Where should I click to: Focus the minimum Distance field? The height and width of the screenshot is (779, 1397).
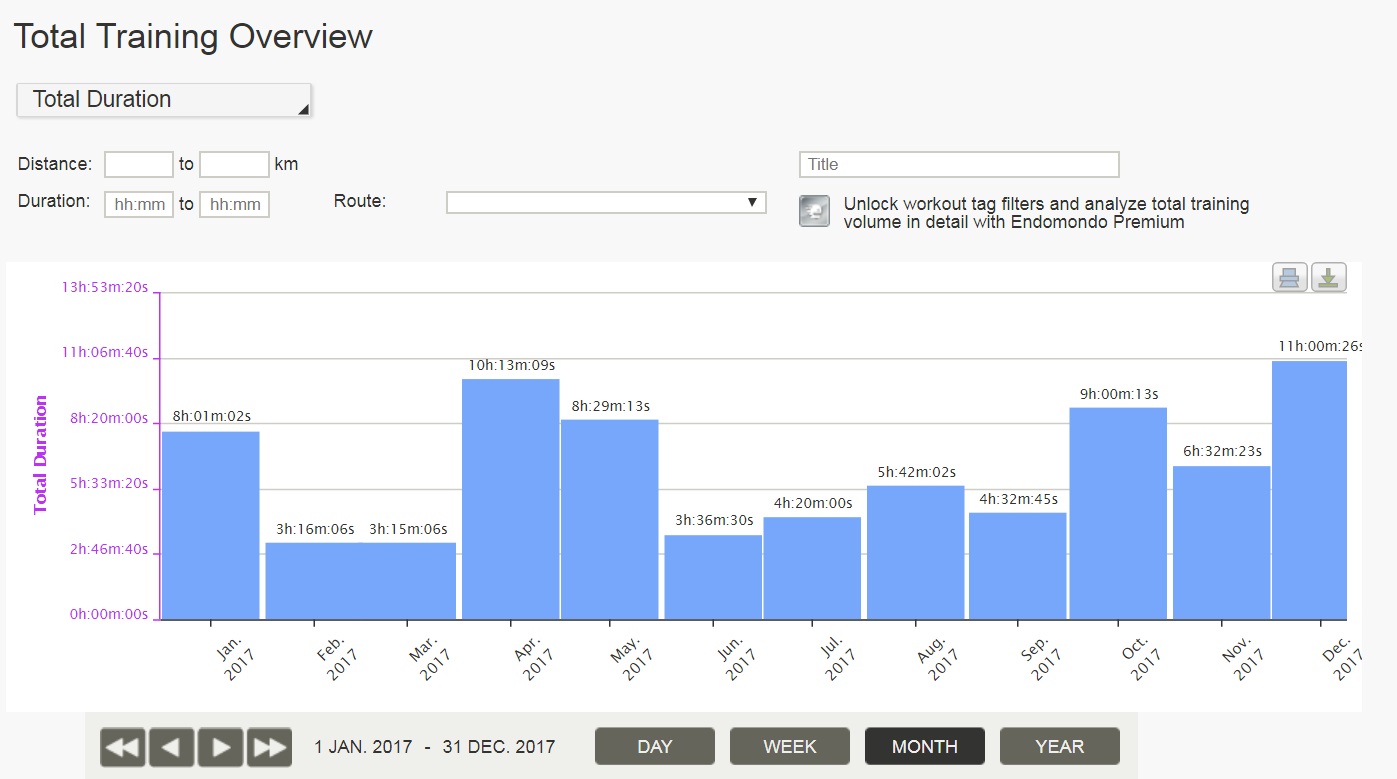coord(139,164)
